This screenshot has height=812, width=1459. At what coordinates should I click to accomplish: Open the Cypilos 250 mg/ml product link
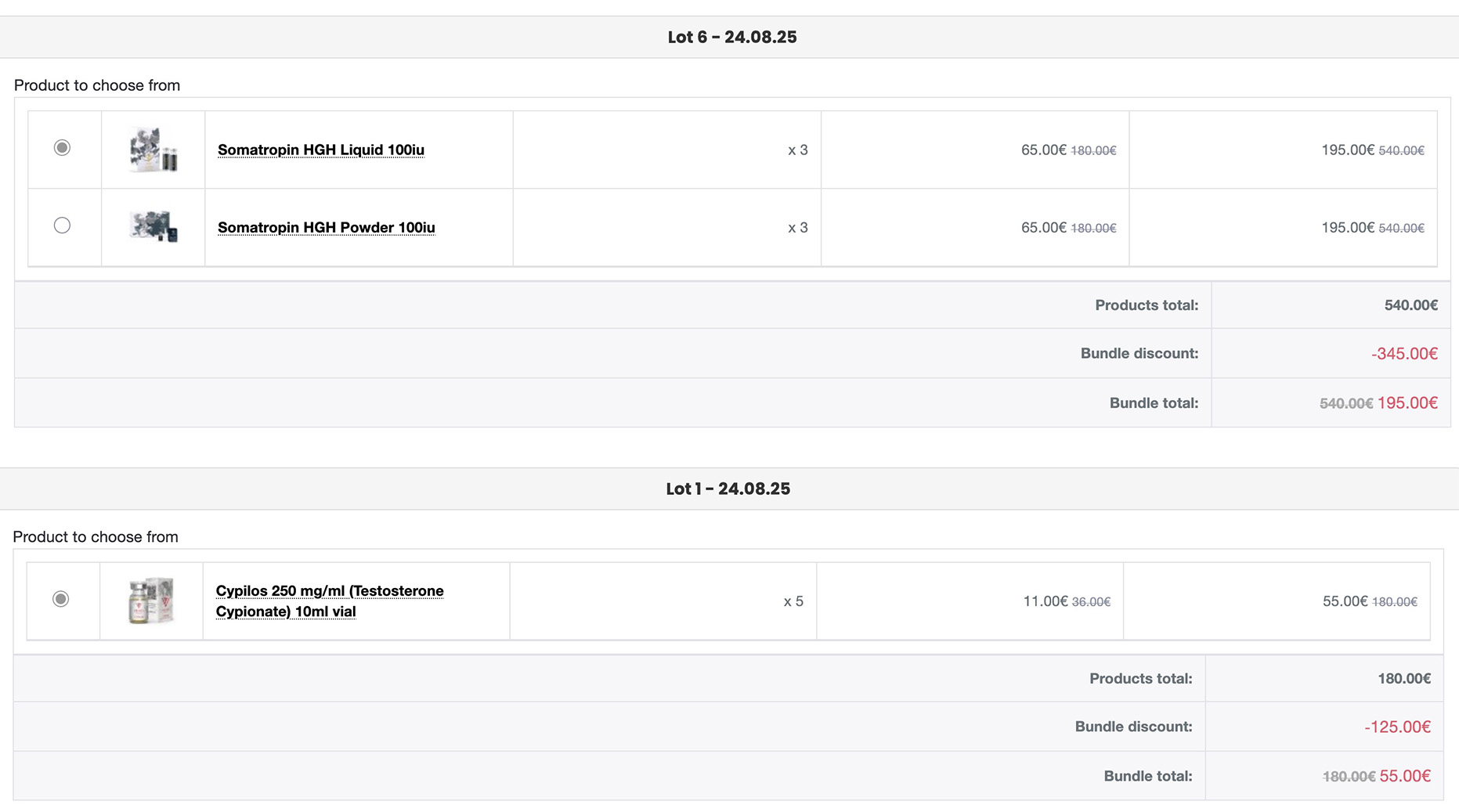(330, 601)
